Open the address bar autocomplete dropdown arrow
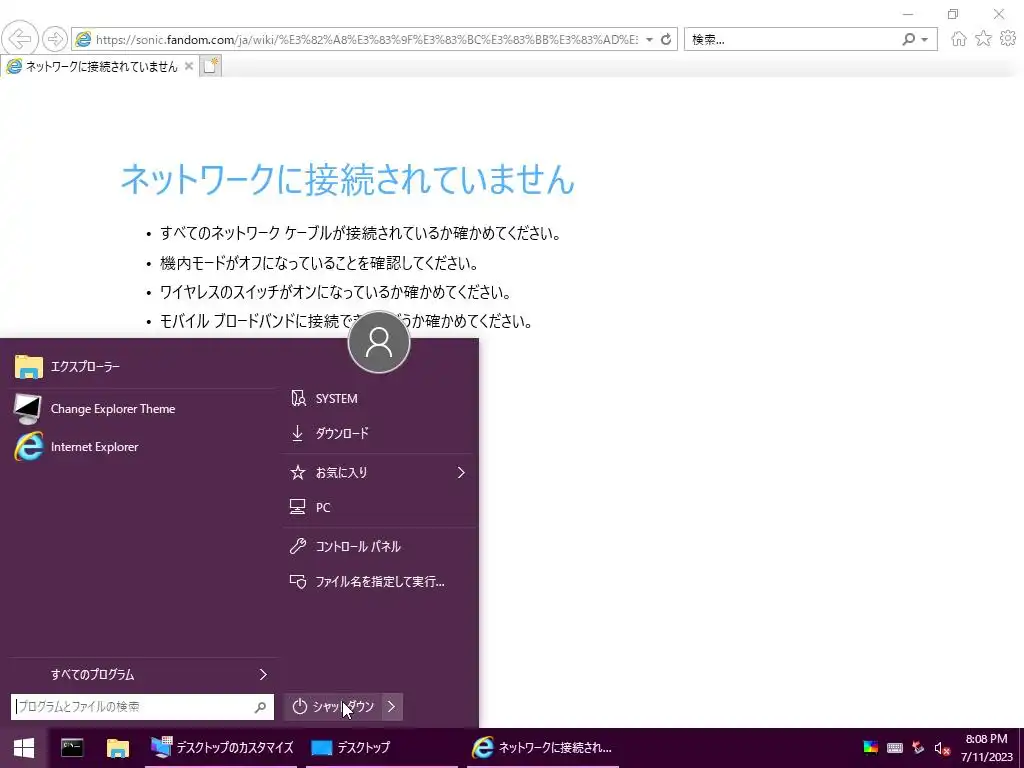The height and width of the screenshot is (768, 1024). pos(650,40)
